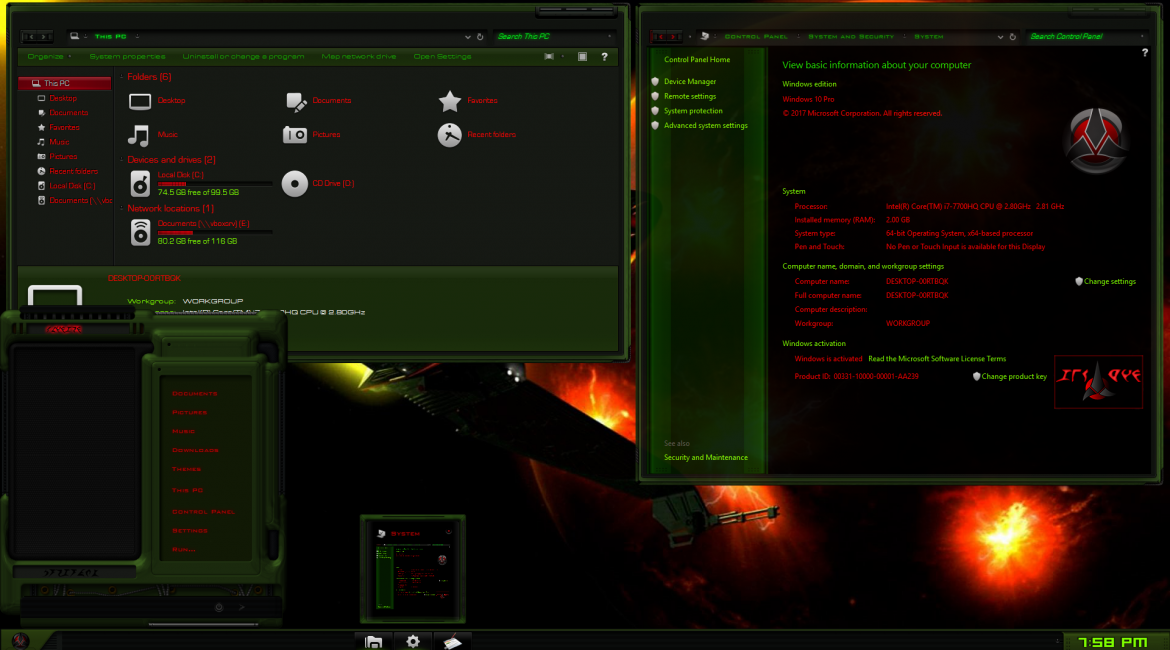Click the arrow beside Start menu power icon
Image resolution: width=1170 pixels, height=650 pixels.
click(x=242, y=607)
